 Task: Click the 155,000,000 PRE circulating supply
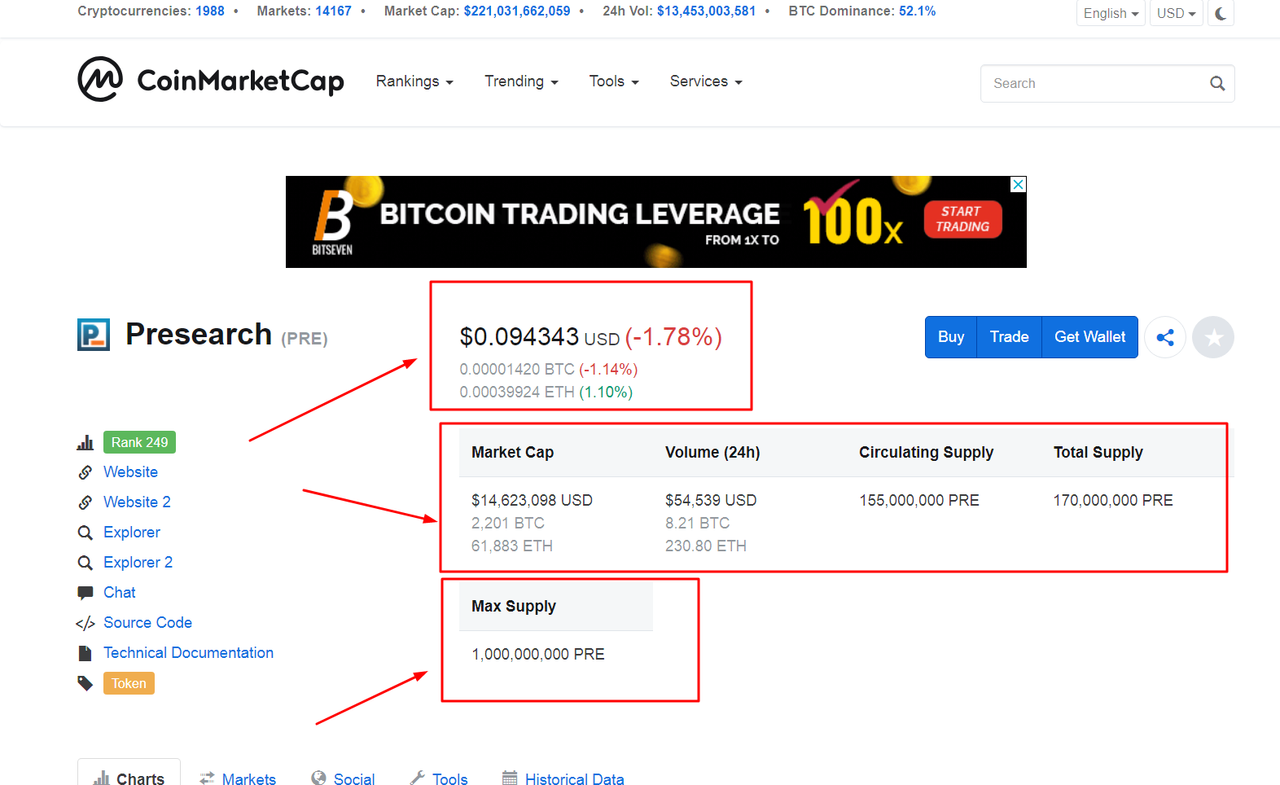919,500
